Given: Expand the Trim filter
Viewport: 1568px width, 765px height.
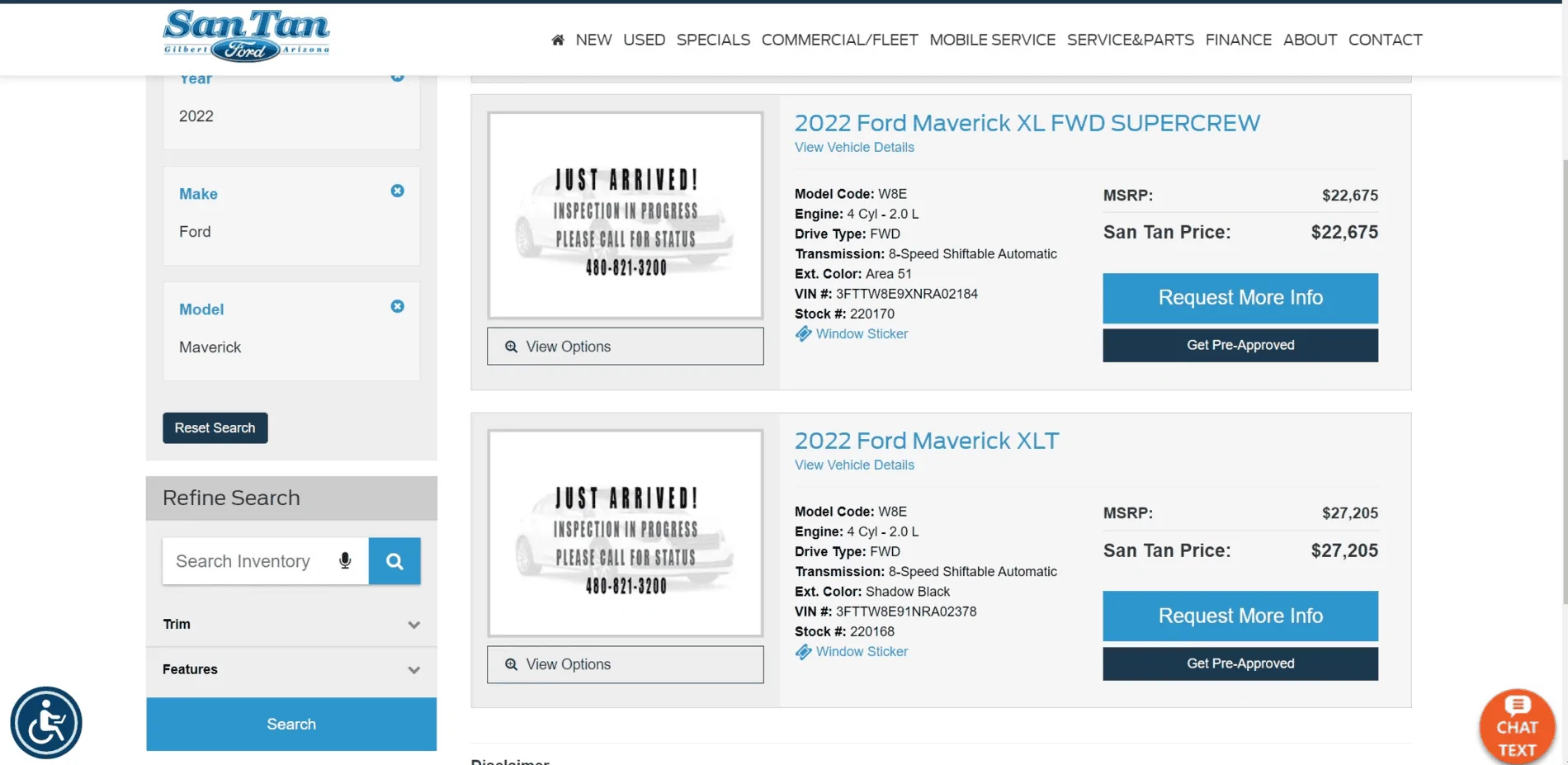Looking at the screenshot, I should [x=291, y=625].
